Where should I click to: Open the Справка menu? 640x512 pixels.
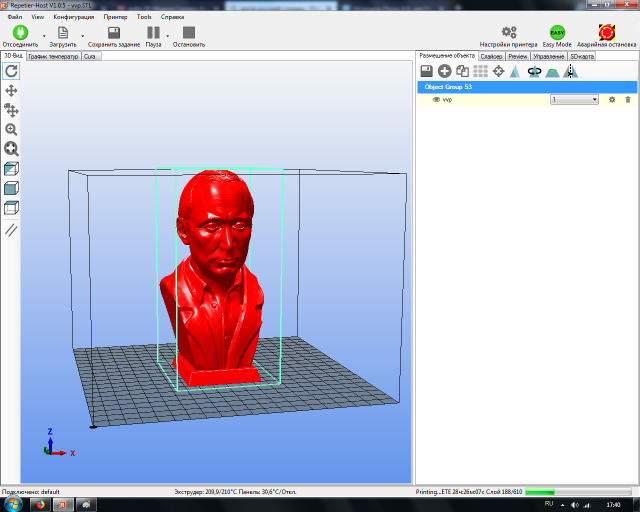[172, 17]
